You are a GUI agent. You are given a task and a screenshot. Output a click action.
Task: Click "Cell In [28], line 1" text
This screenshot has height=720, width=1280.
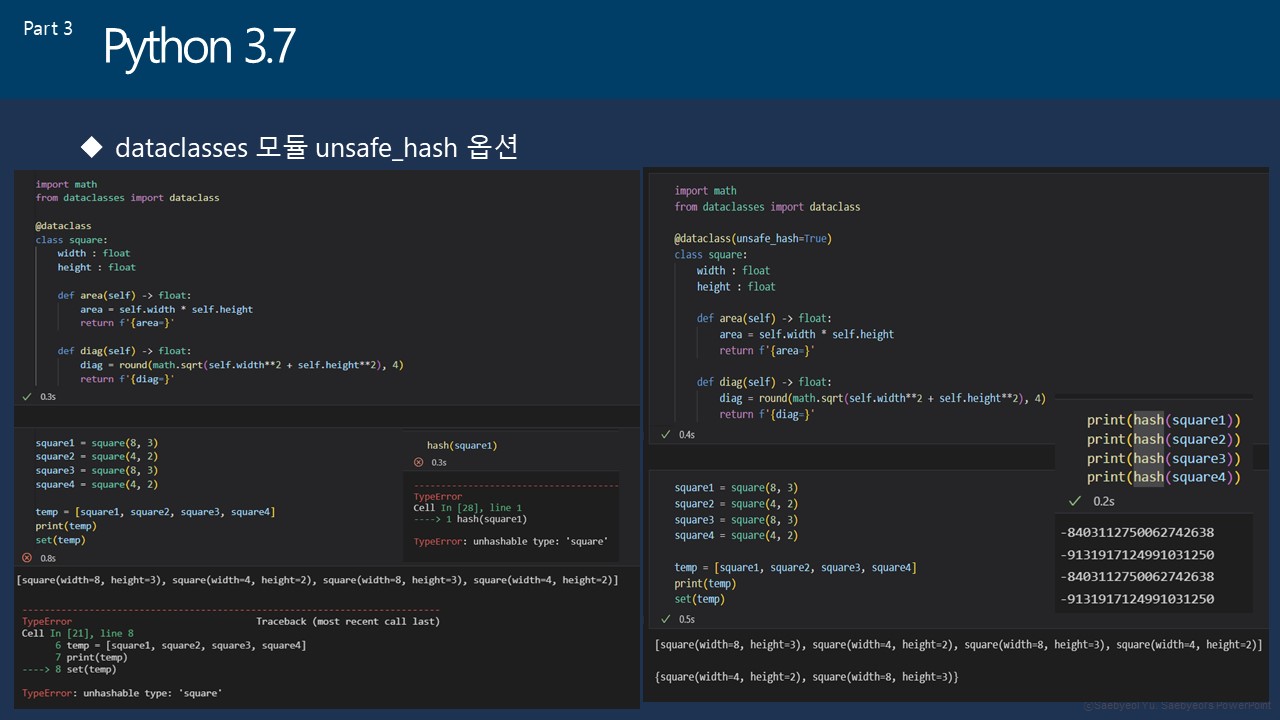tap(468, 508)
